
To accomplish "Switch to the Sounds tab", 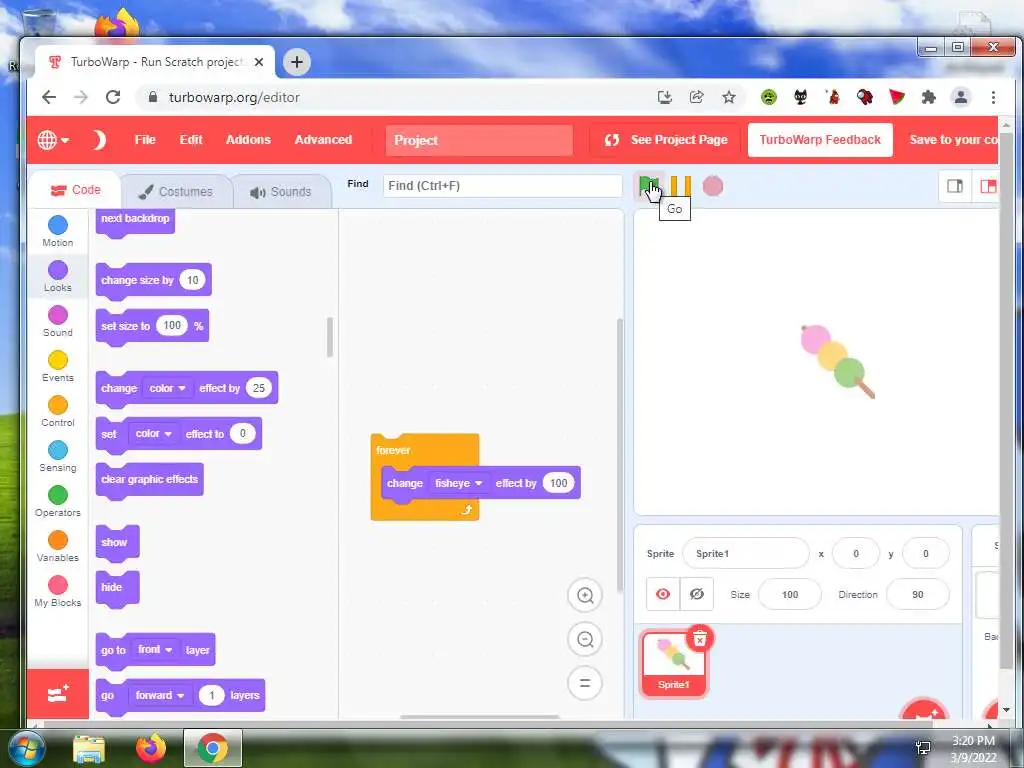I will click(x=281, y=191).
